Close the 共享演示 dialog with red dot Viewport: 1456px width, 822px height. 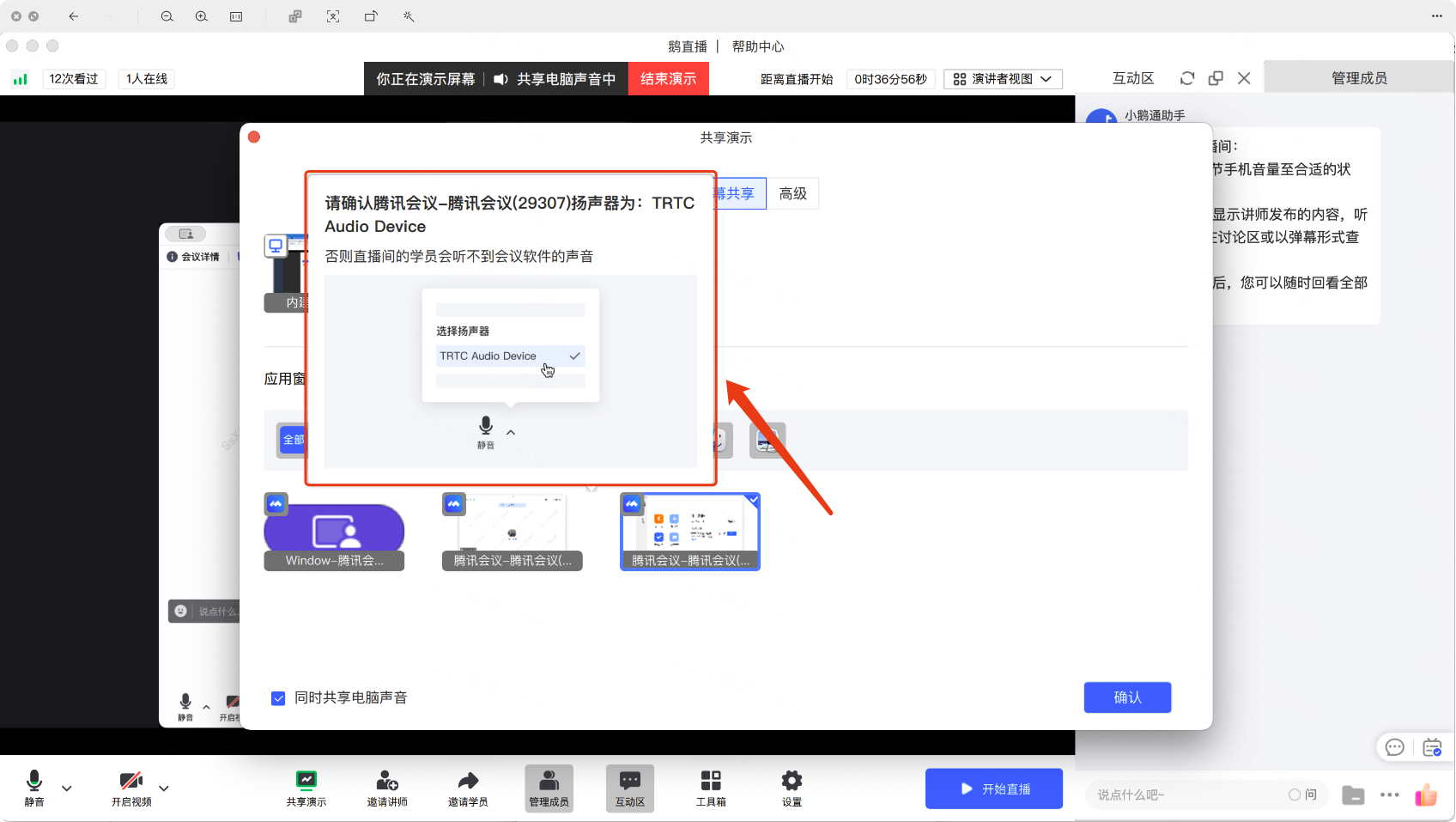point(254,137)
